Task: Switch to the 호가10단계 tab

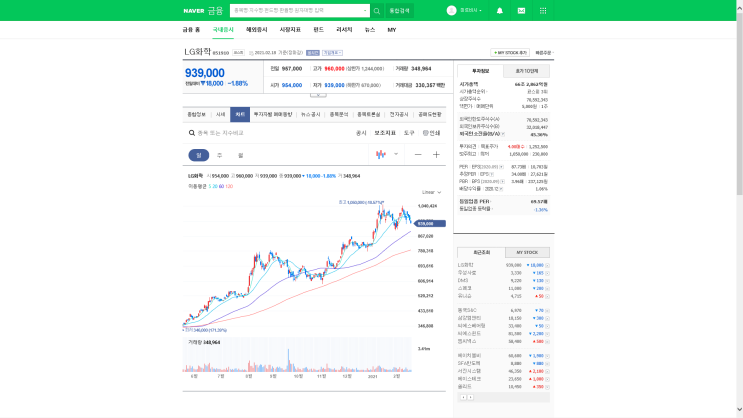Action: (526, 71)
